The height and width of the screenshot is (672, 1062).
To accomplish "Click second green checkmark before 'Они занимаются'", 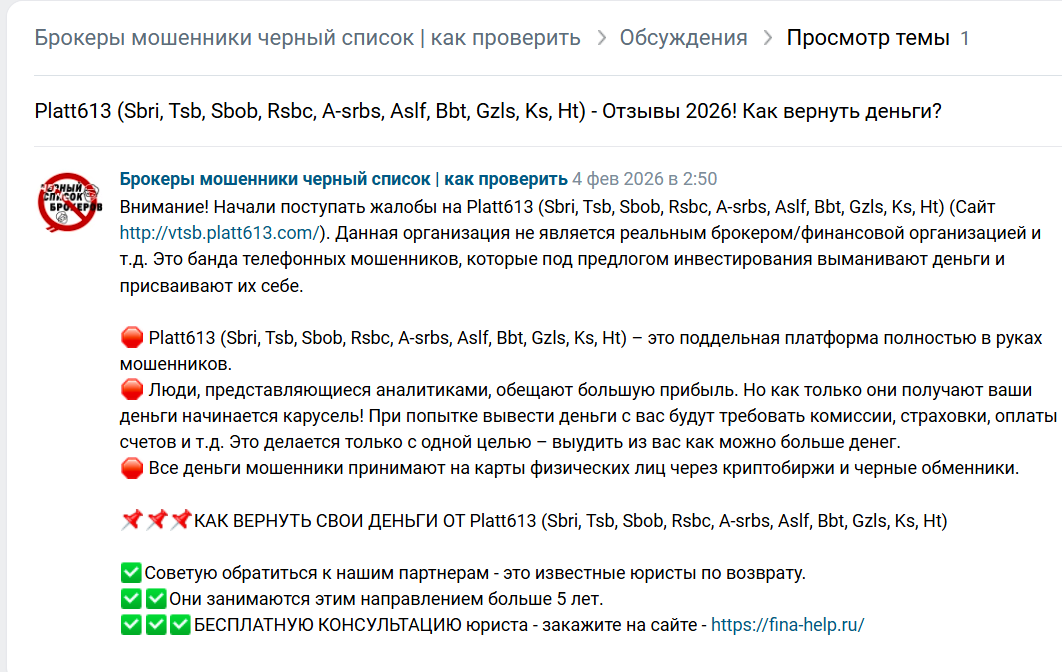I will click(156, 599).
